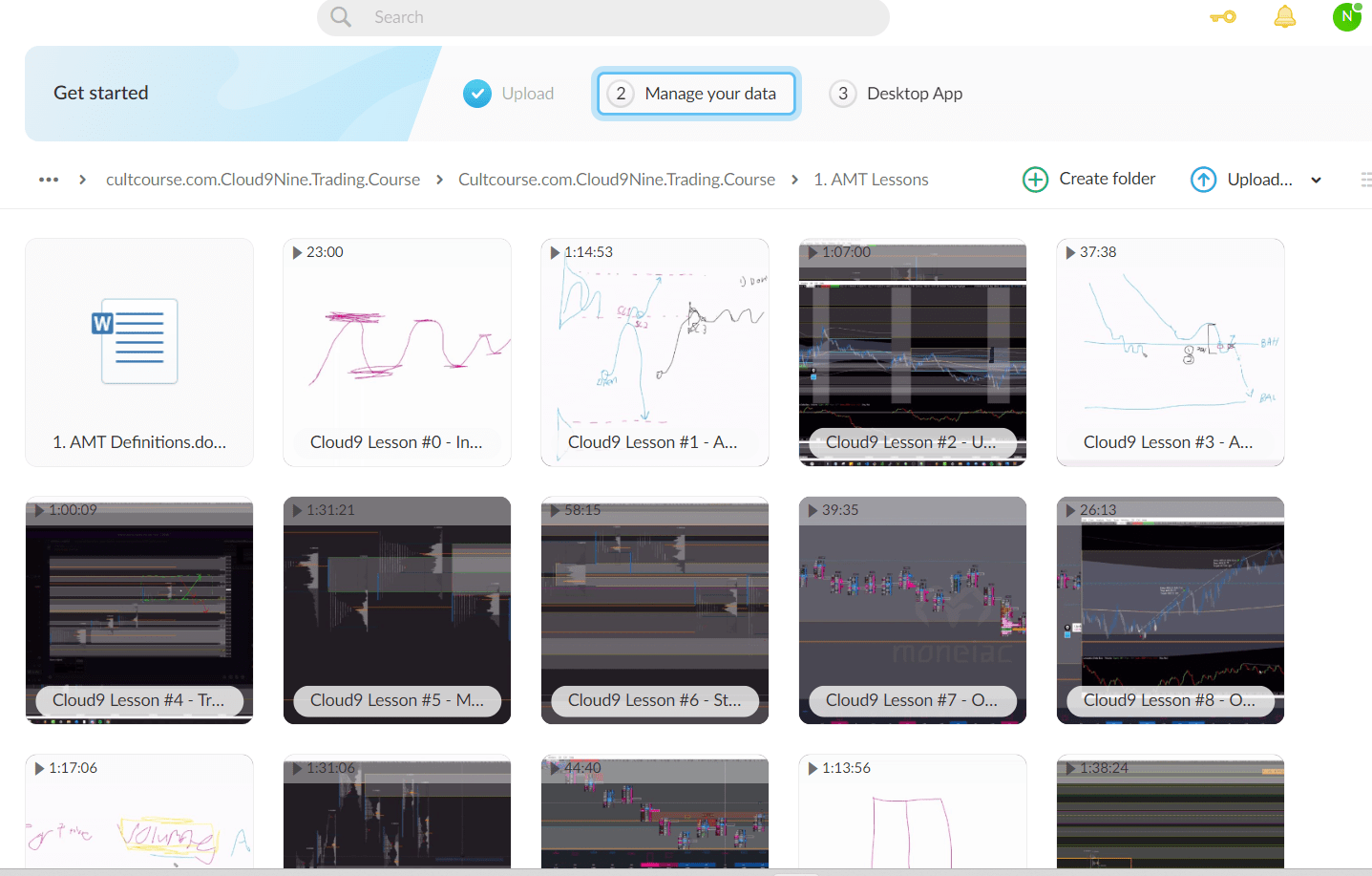Open the 1:38:24 video thumbnail
This screenshot has width=1372, height=876.
click(1171, 812)
